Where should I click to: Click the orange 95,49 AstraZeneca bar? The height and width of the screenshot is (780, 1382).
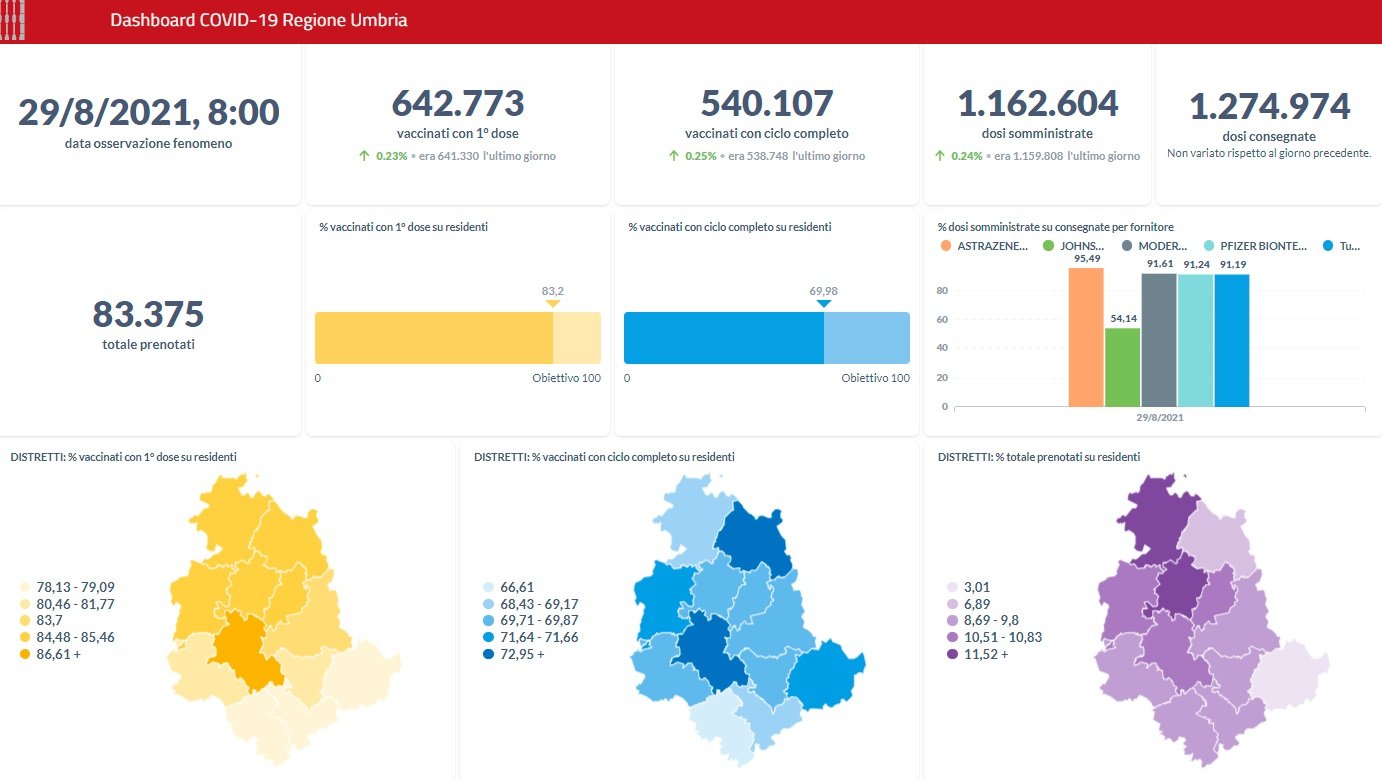point(1085,337)
